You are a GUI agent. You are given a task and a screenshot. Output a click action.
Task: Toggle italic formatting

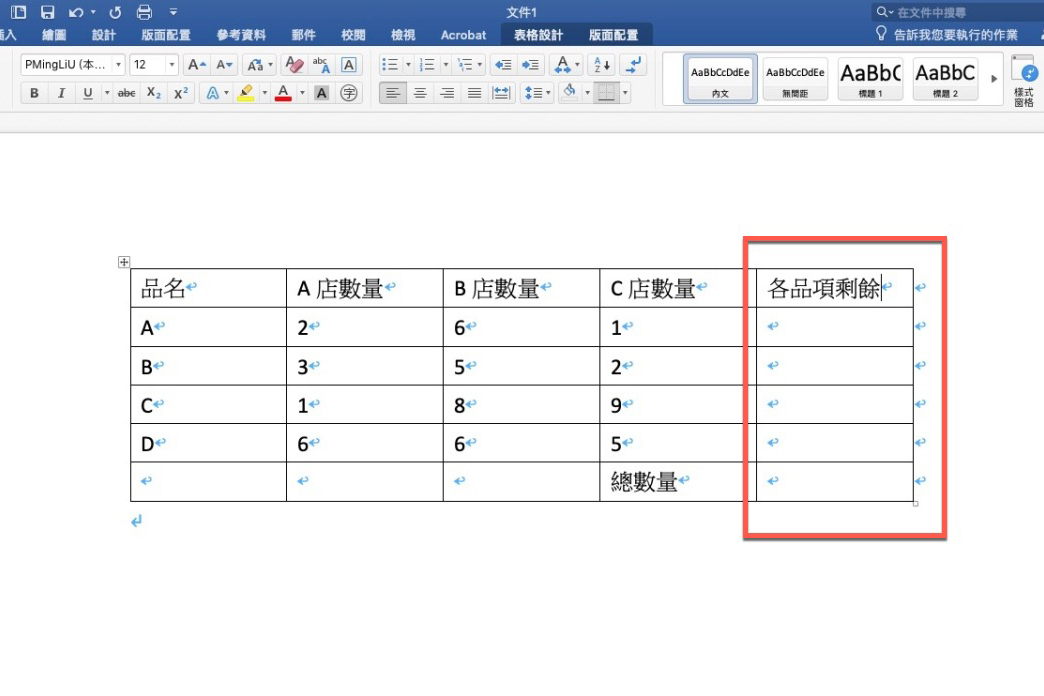point(61,92)
